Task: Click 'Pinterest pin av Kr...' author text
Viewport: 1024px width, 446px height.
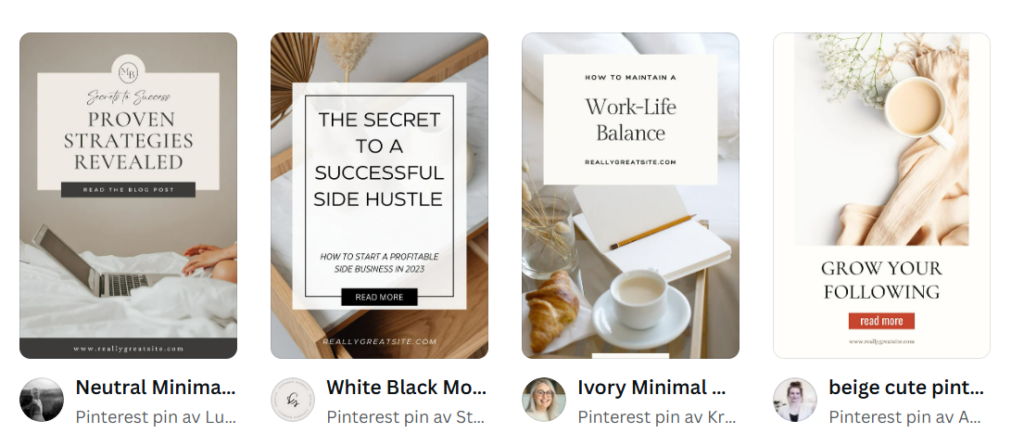Action: tap(657, 417)
